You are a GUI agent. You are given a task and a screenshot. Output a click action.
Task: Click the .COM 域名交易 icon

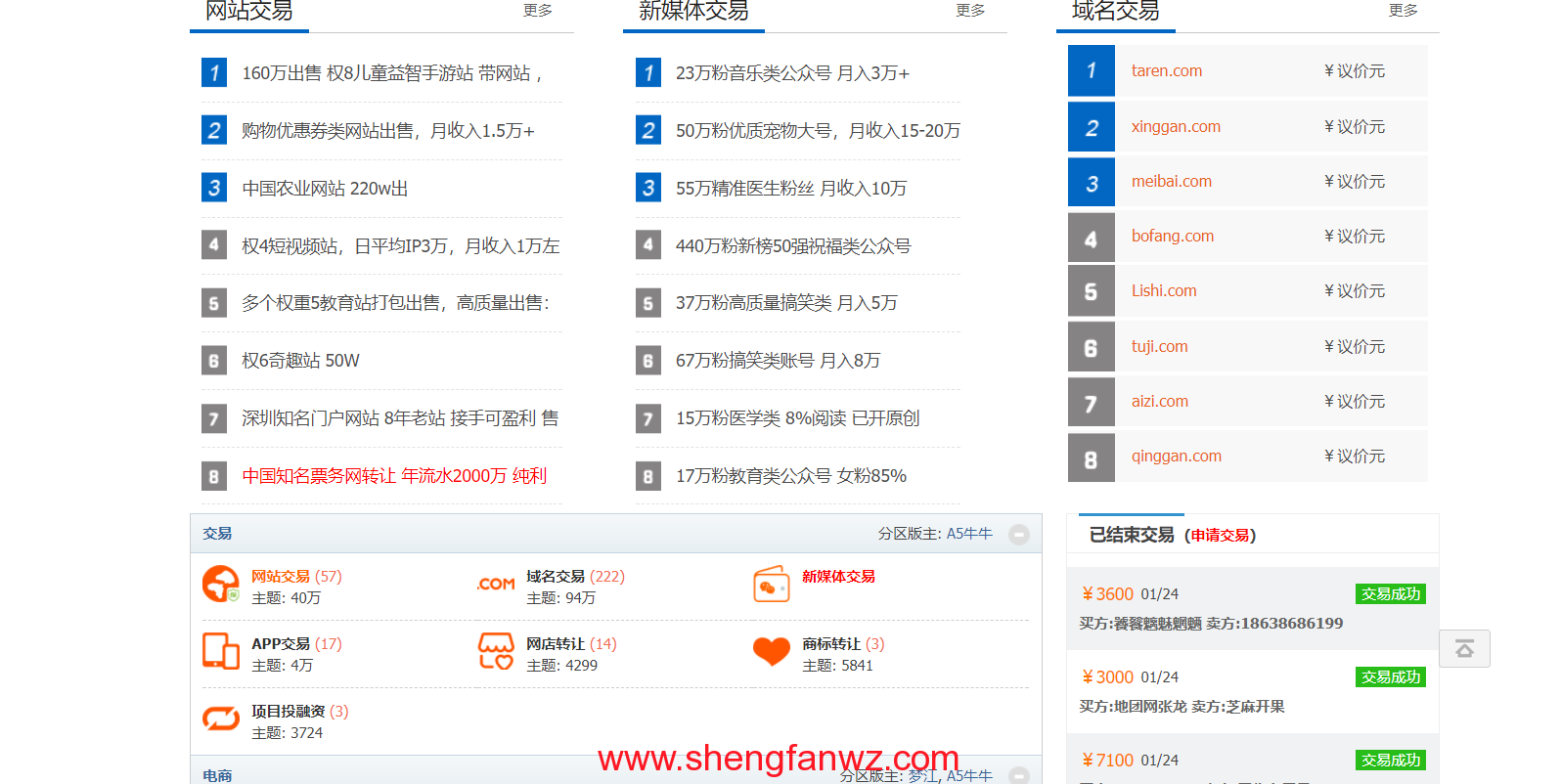[x=496, y=584]
